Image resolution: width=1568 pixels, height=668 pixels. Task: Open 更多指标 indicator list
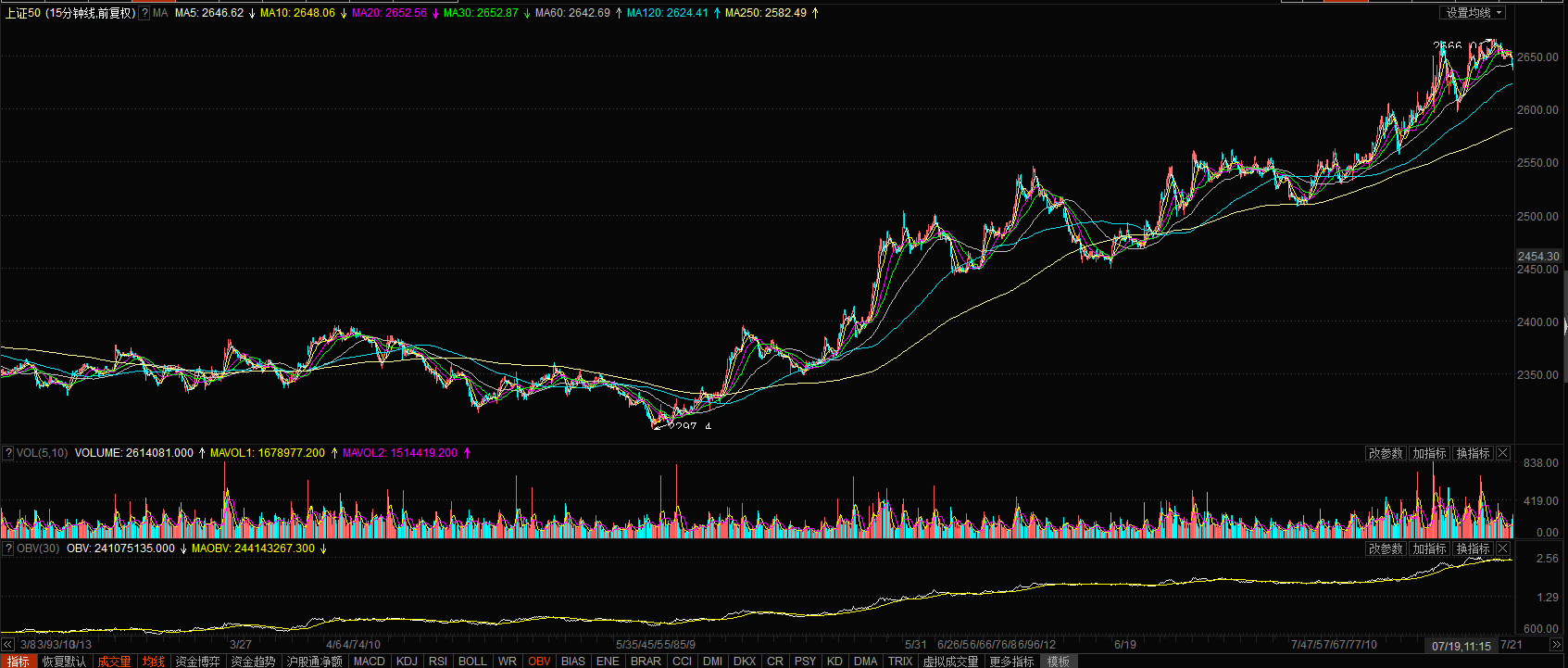(1011, 662)
